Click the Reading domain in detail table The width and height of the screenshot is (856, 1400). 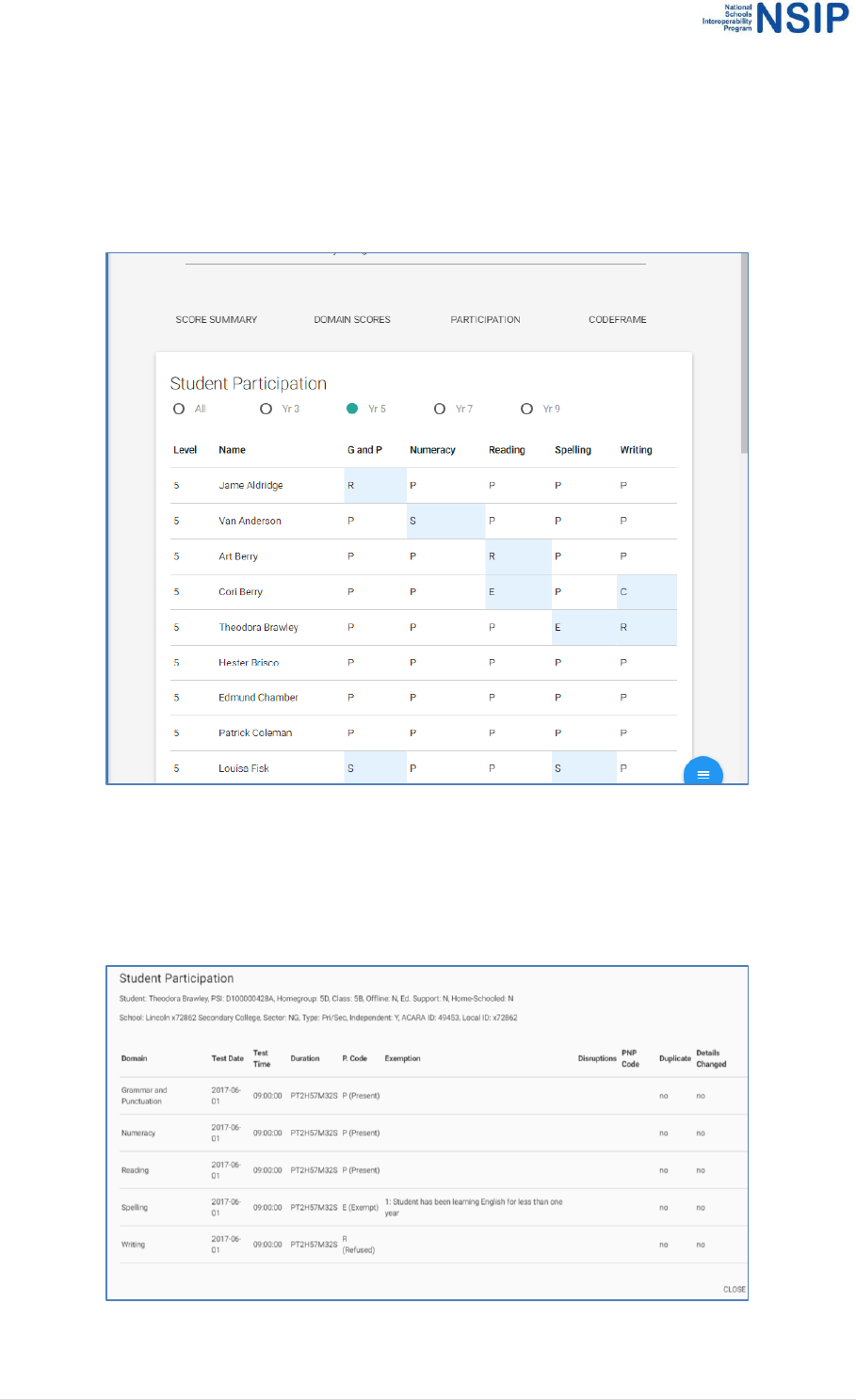click(135, 1170)
